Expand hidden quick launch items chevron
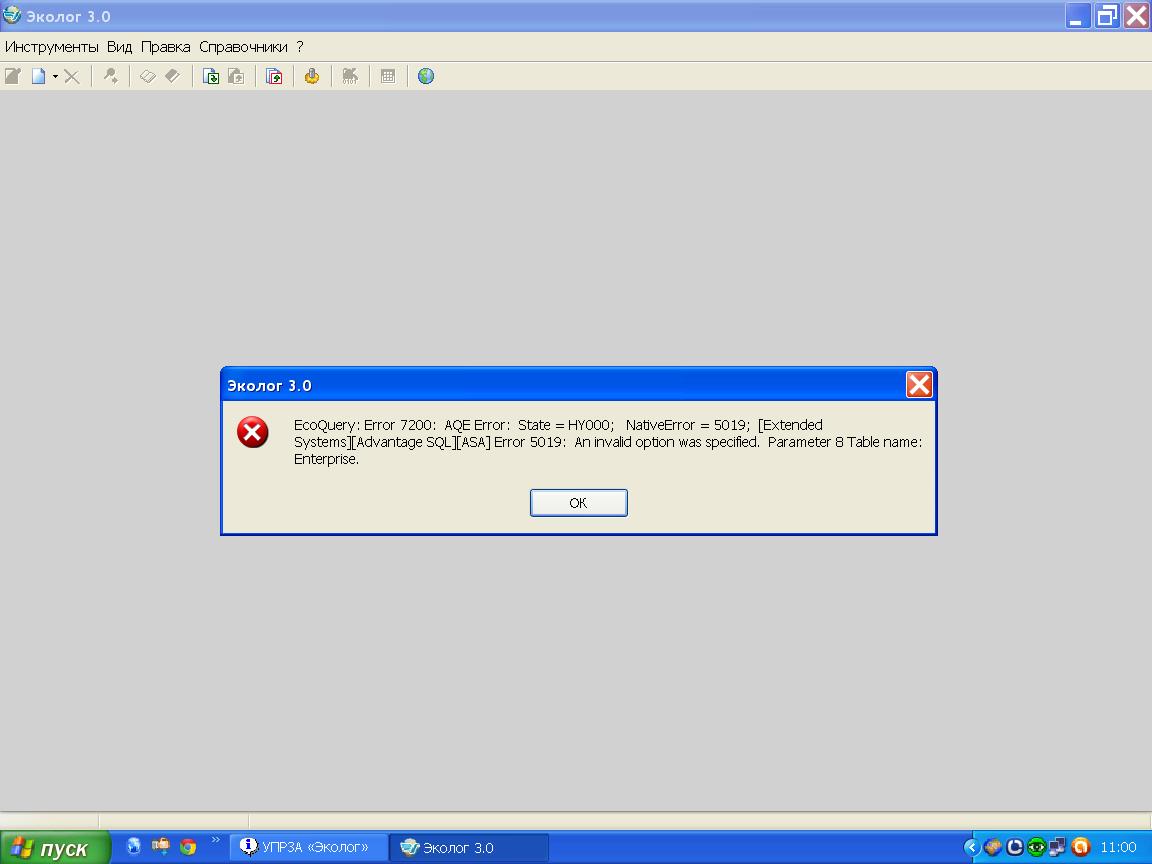 215,840
